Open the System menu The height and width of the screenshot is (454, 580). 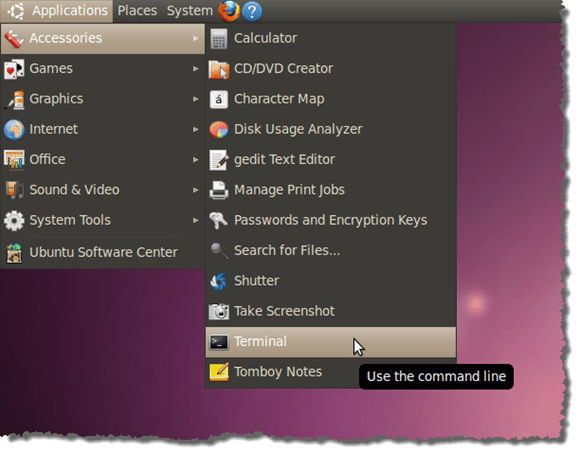click(190, 11)
